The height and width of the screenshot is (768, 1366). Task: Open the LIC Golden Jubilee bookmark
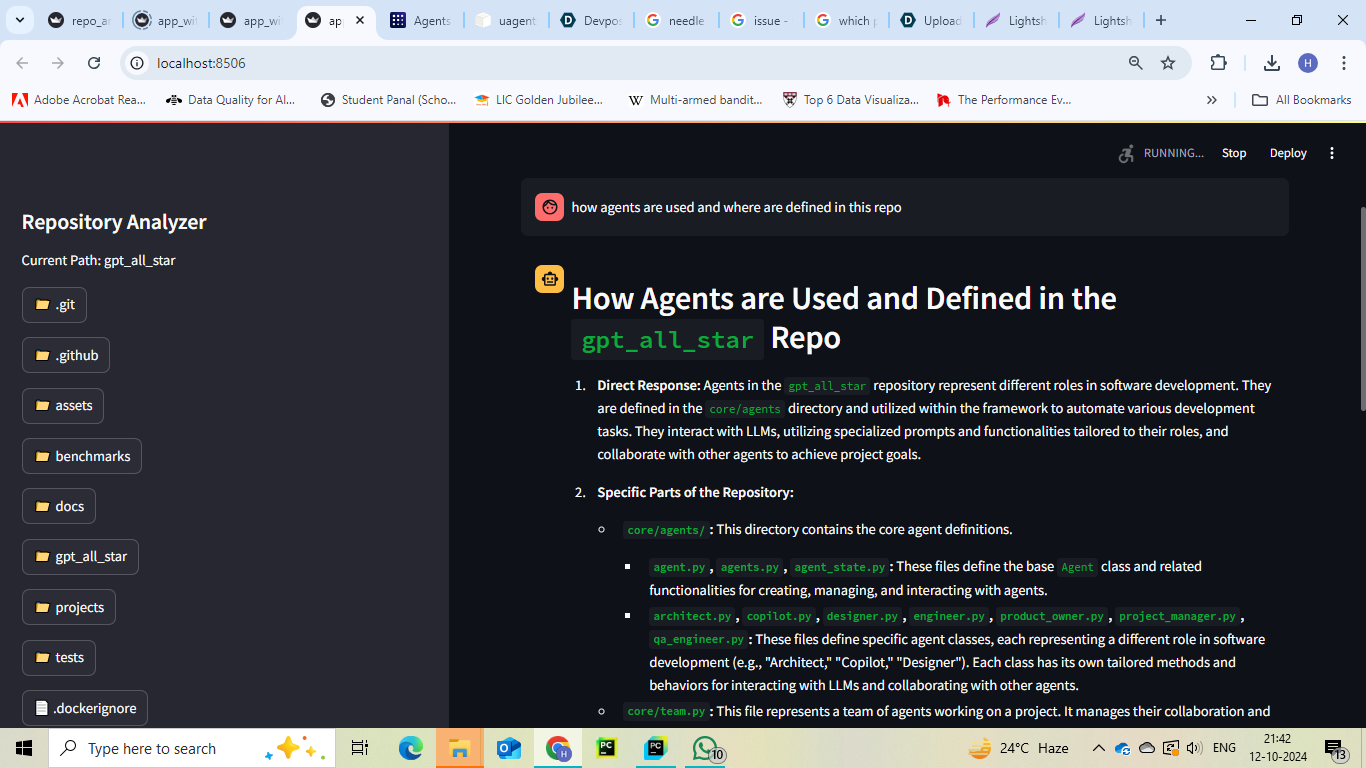pyautogui.click(x=539, y=100)
